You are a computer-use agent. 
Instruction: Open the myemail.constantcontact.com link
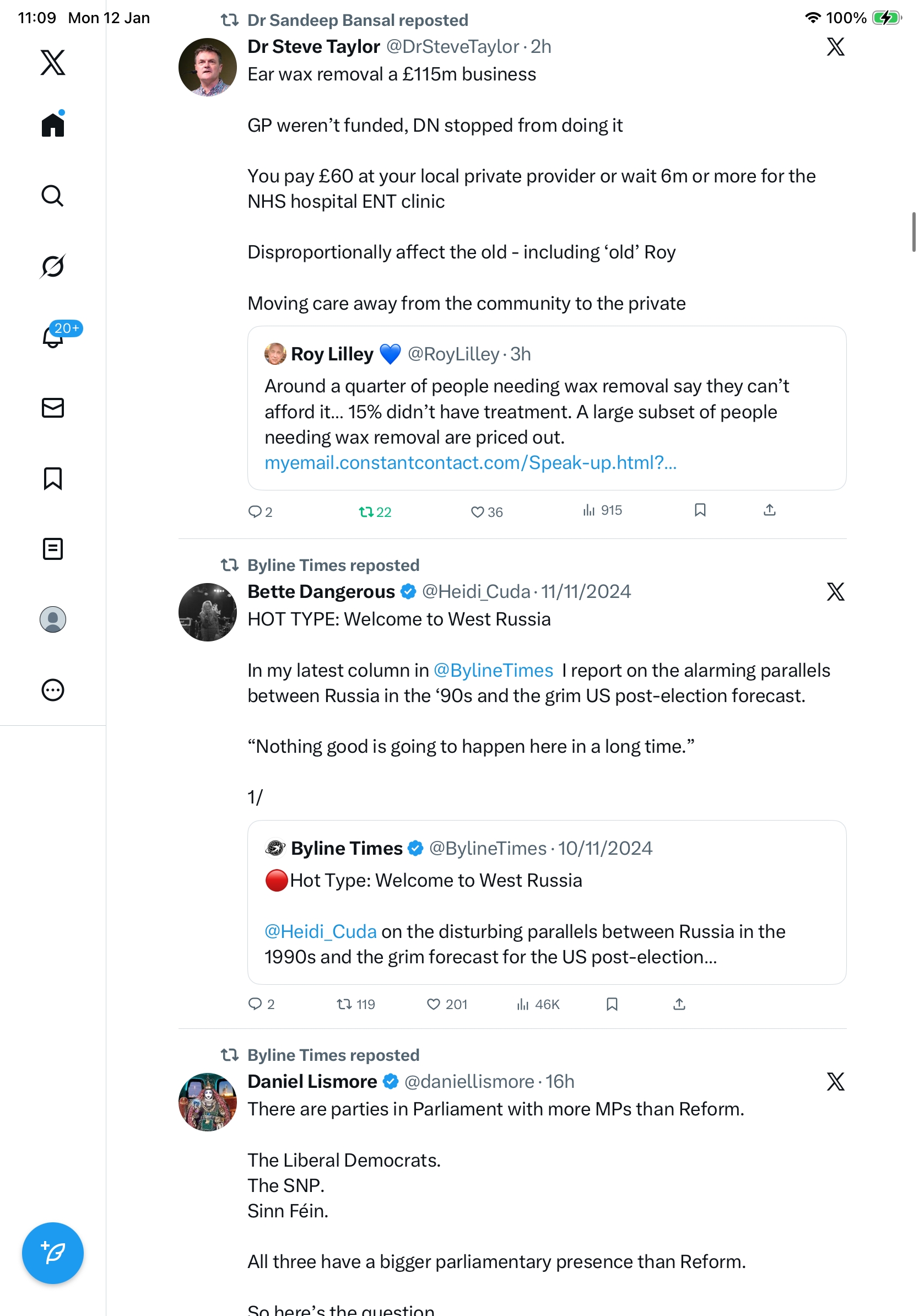[471, 462]
